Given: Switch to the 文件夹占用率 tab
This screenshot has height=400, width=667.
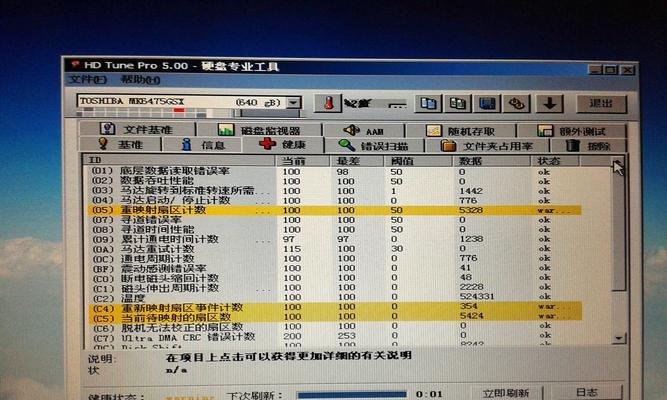Looking at the screenshot, I should tap(487, 146).
